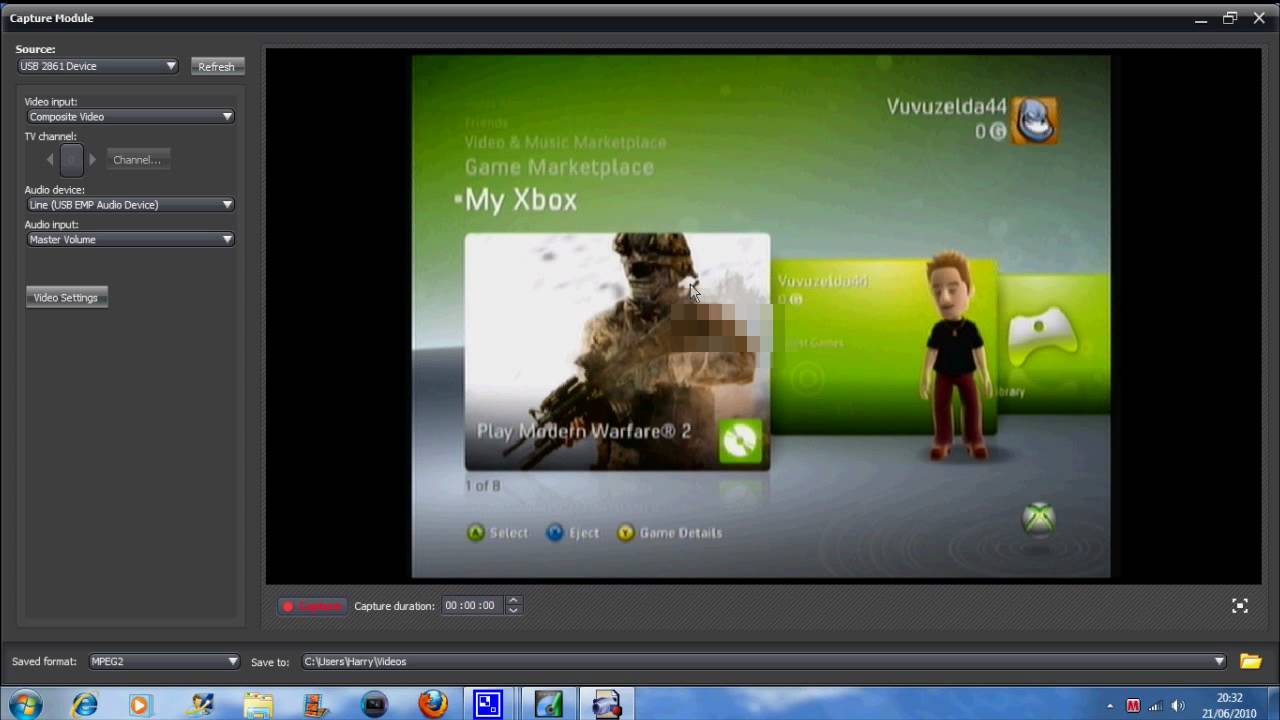Switch to the active capture app taskbar icon
1280x720 pixels.
coord(606,704)
